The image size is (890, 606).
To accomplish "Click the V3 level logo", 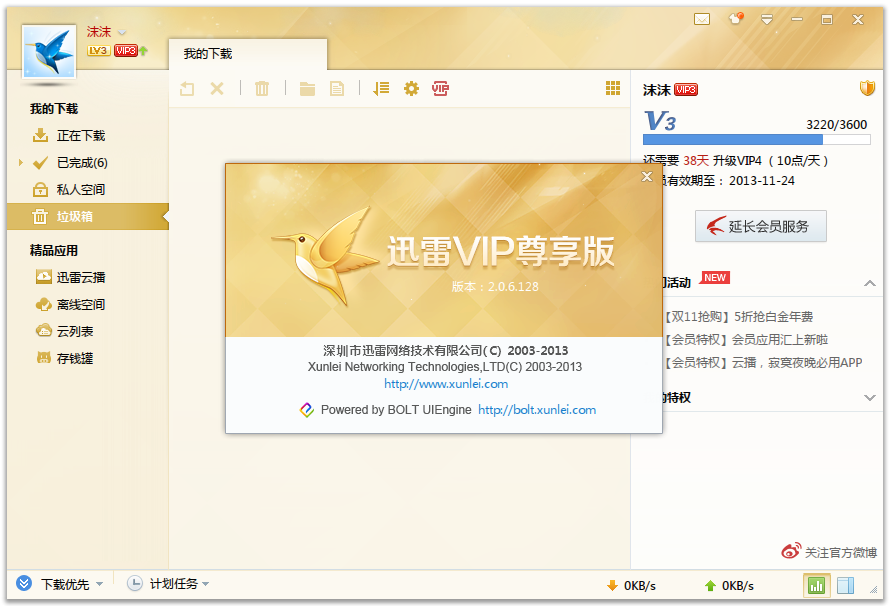I will tap(660, 121).
